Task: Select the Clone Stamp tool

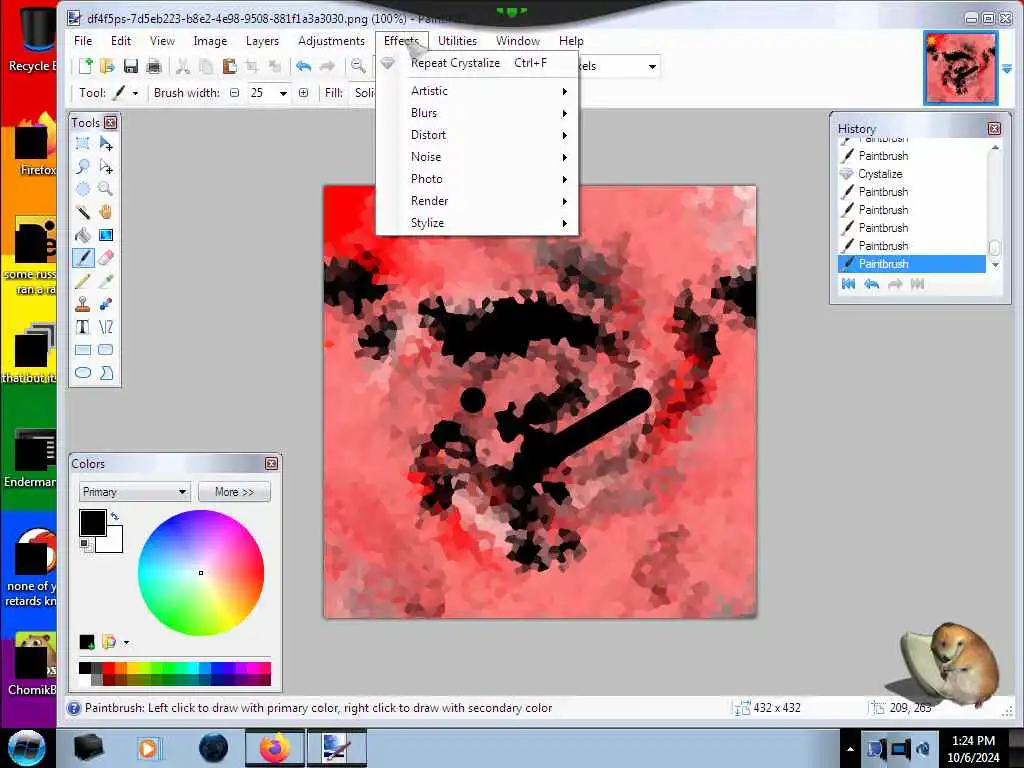Action: (x=83, y=304)
